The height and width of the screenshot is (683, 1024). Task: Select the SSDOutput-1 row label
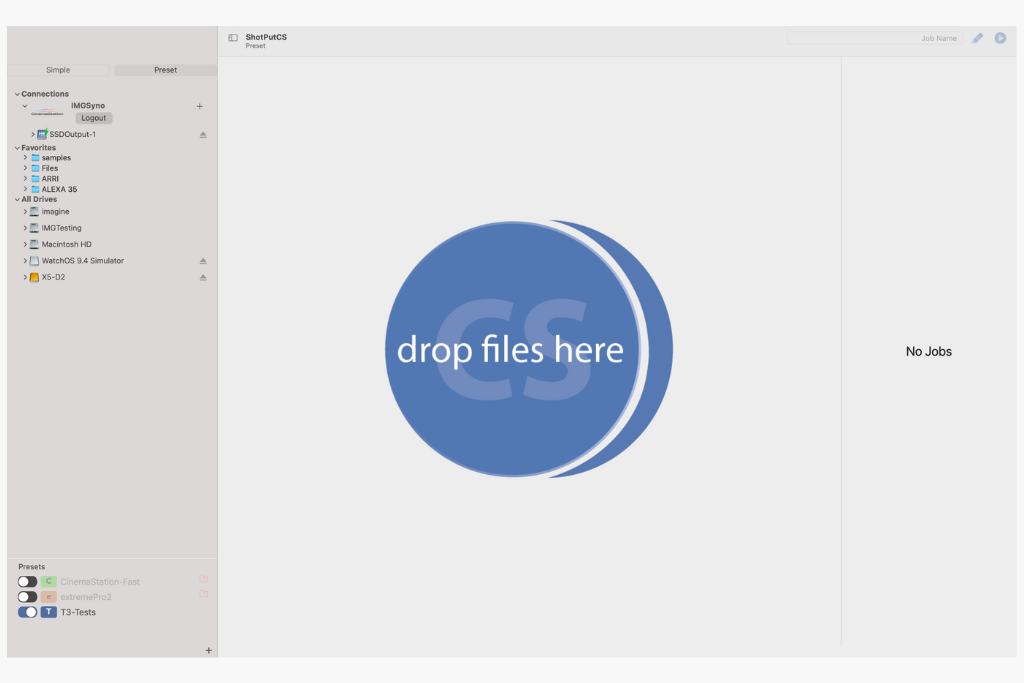pos(72,135)
